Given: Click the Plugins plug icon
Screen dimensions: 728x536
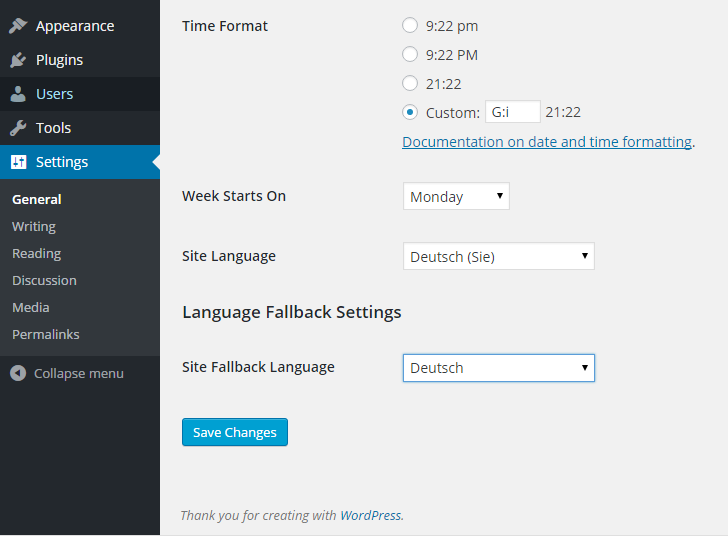Looking at the screenshot, I should pyautogui.click(x=18, y=60).
